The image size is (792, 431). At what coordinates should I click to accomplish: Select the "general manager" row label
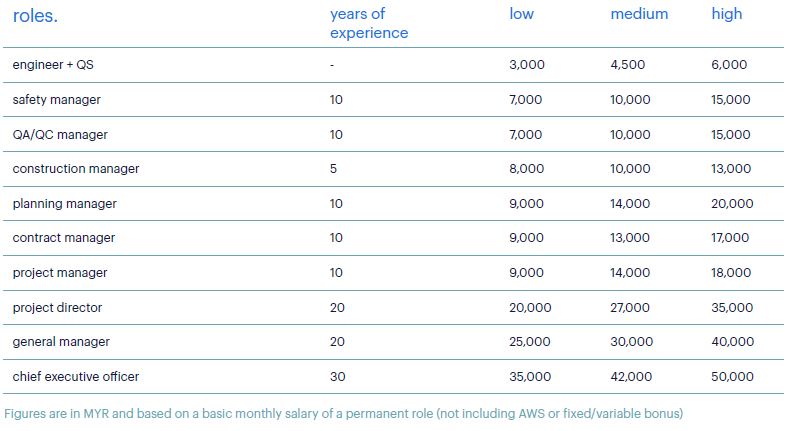click(x=59, y=342)
